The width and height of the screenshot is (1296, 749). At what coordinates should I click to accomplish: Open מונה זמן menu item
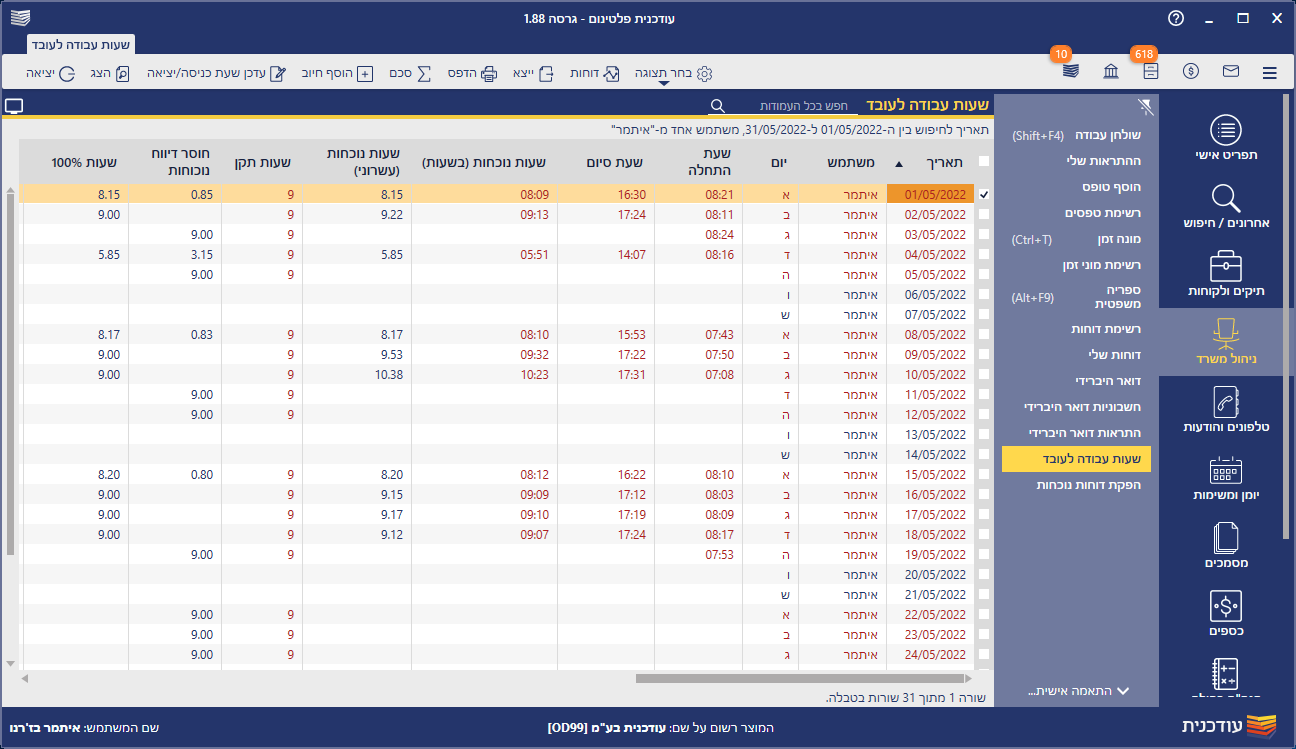1076,239
